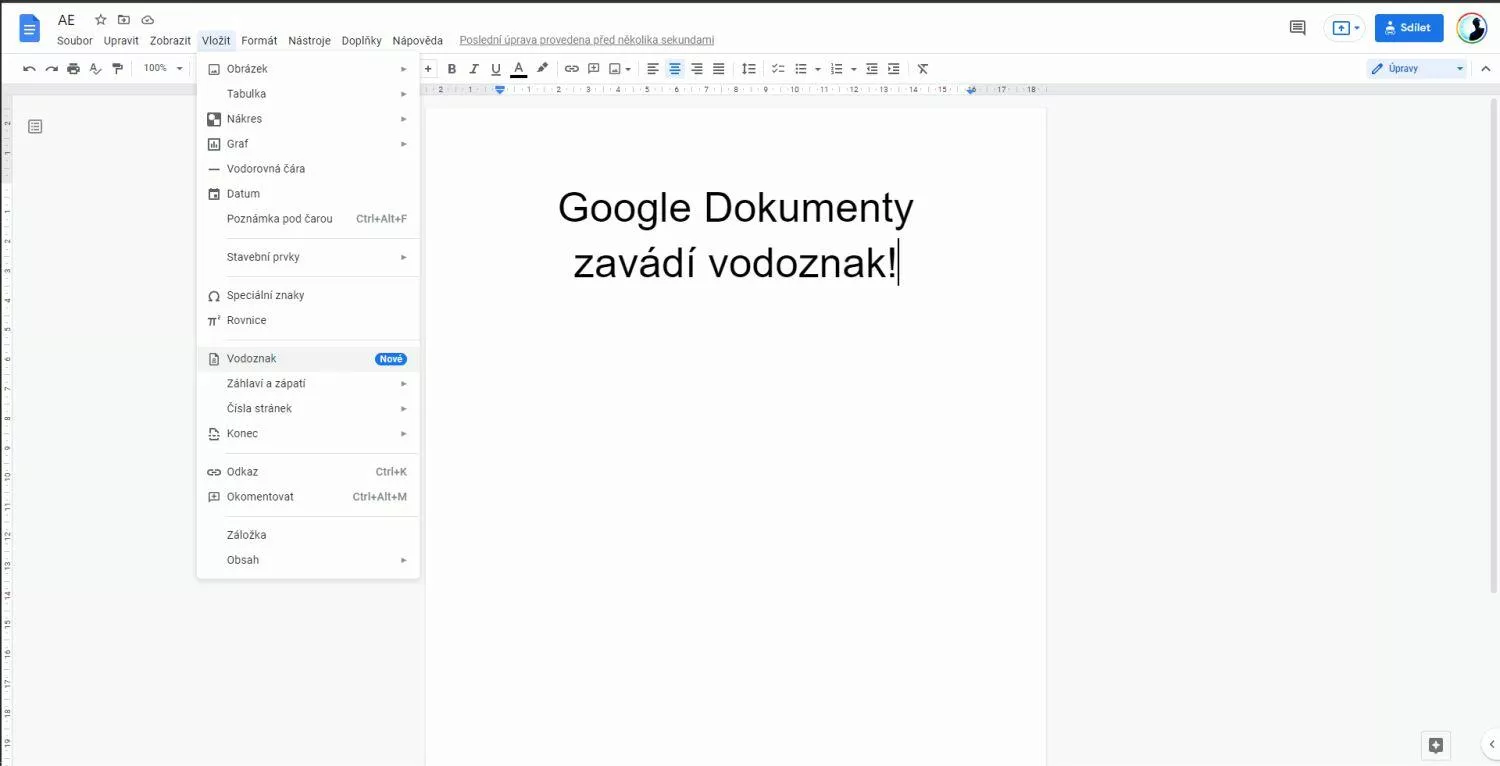
Task: Open the last edit history link
Action: pos(587,41)
